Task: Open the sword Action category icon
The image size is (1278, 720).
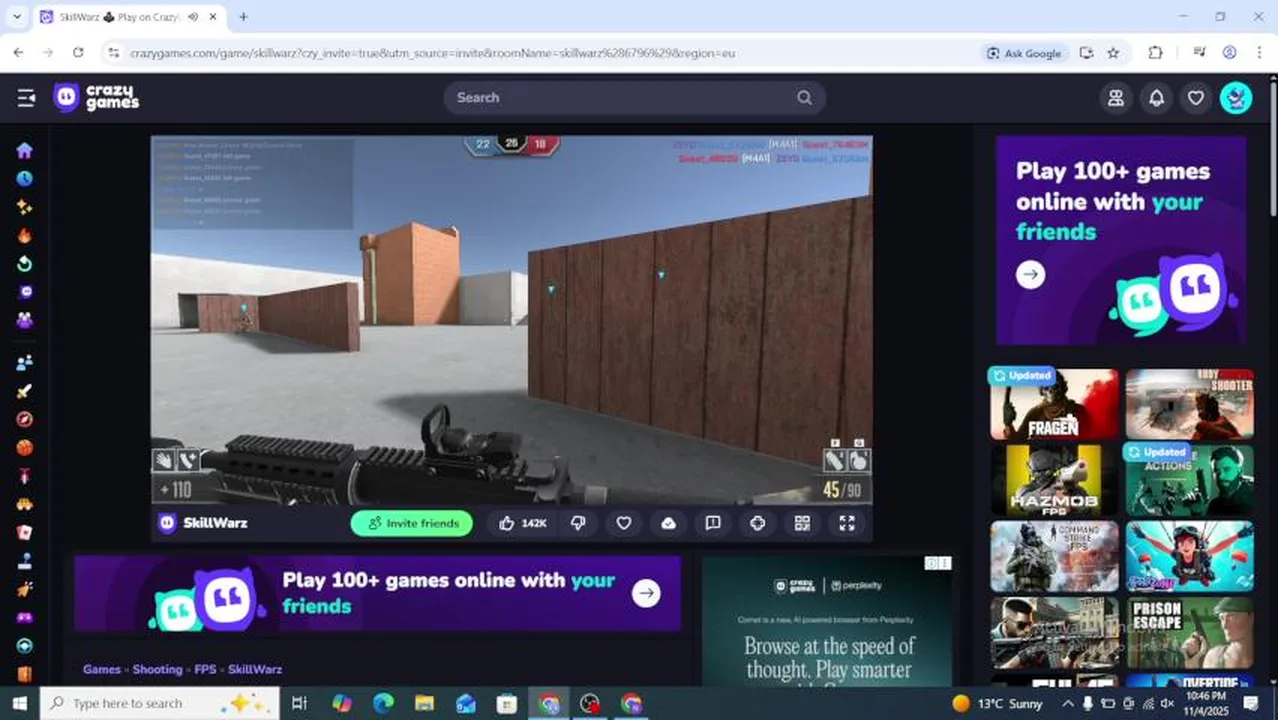Action: point(24,391)
